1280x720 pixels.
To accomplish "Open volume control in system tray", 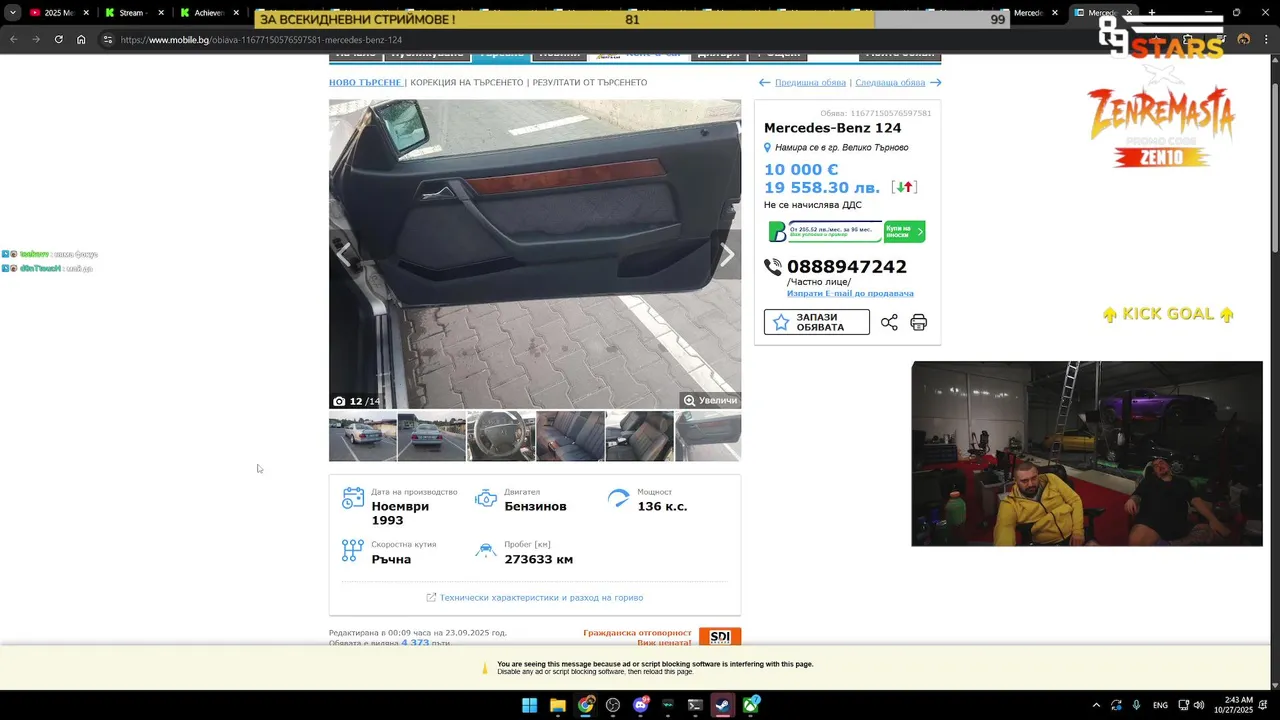I will coord(1198,705).
